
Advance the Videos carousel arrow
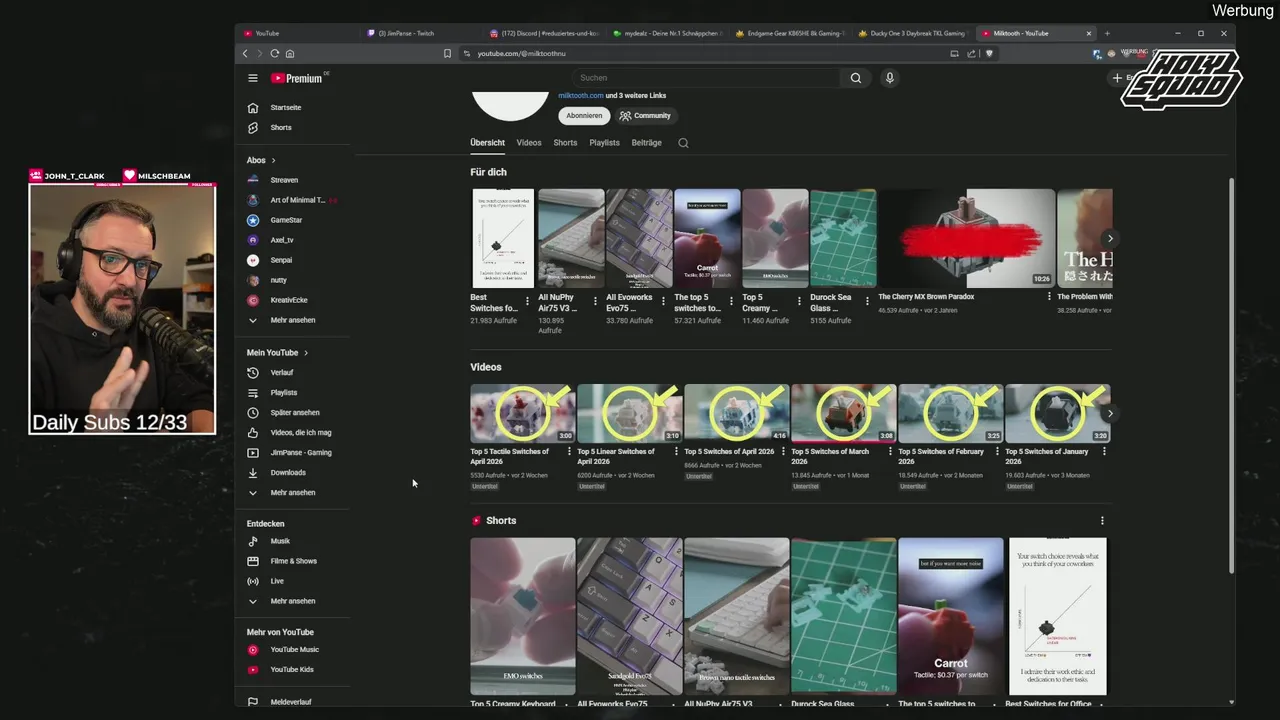(1109, 413)
